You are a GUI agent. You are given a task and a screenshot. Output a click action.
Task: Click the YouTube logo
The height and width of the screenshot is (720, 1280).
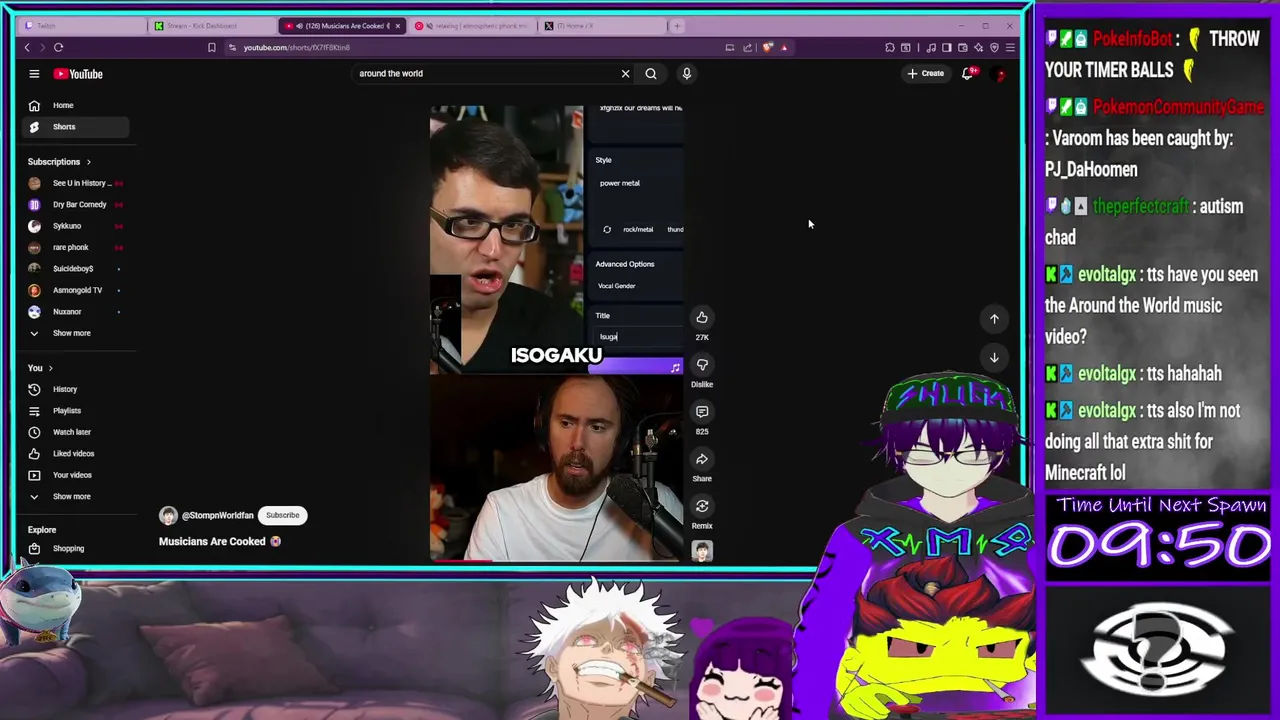pos(78,74)
